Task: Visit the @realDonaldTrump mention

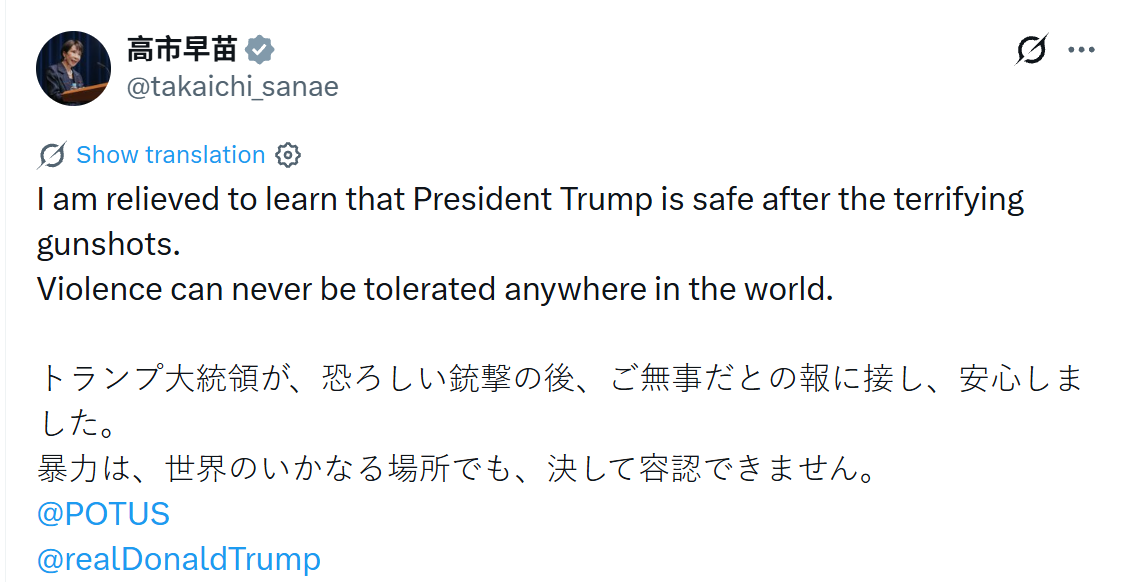Action: coord(178,559)
